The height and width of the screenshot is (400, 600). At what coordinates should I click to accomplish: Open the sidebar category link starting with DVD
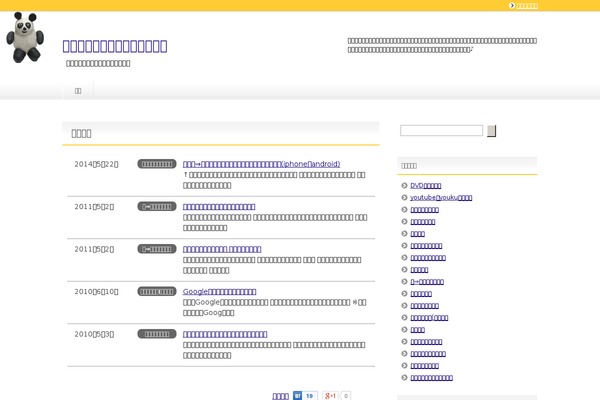[426, 185]
